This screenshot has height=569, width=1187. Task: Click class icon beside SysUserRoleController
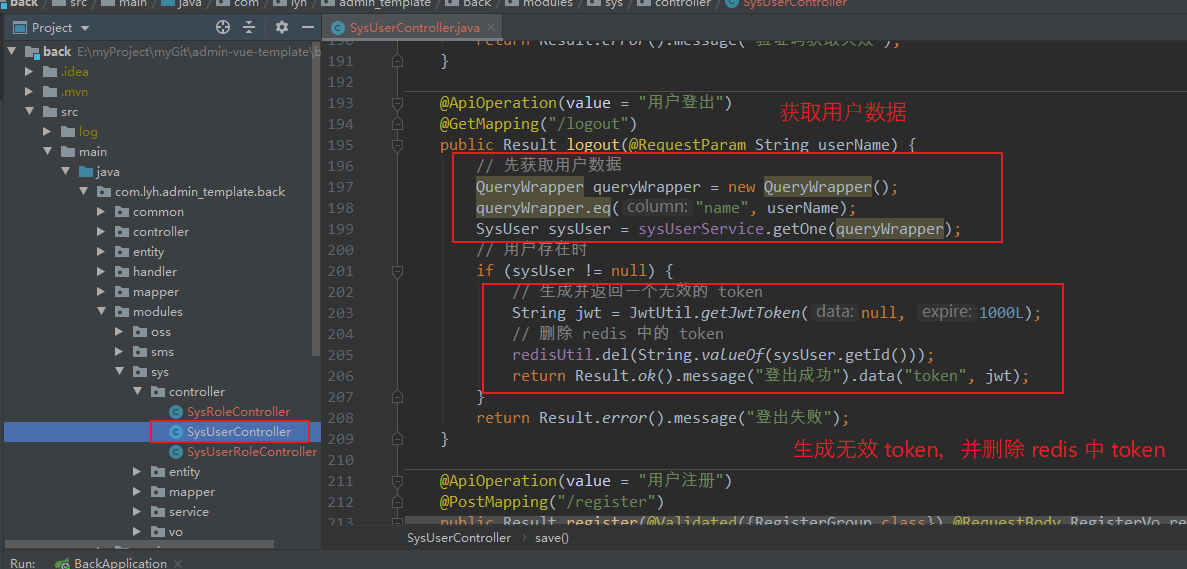point(176,452)
